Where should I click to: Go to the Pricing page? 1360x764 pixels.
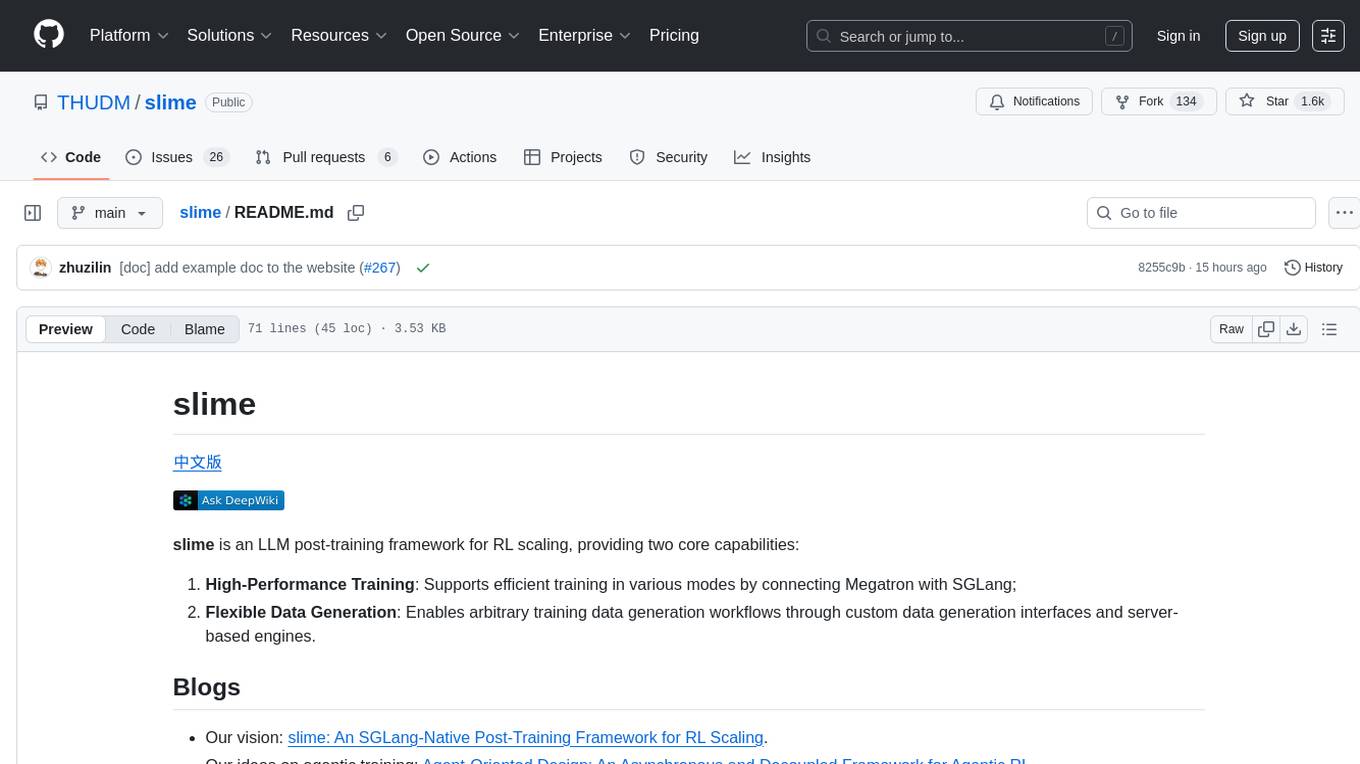[674, 35]
